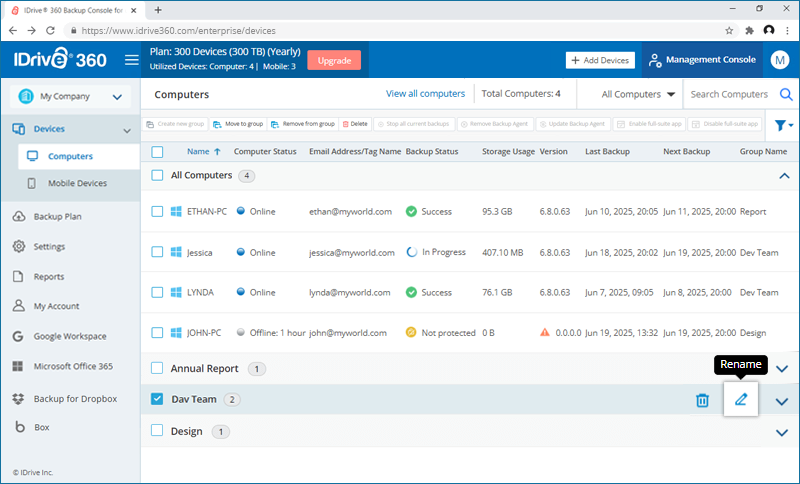800x484 pixels.
Task: Bookmark page with the star icon
Action: coord(729,31)
